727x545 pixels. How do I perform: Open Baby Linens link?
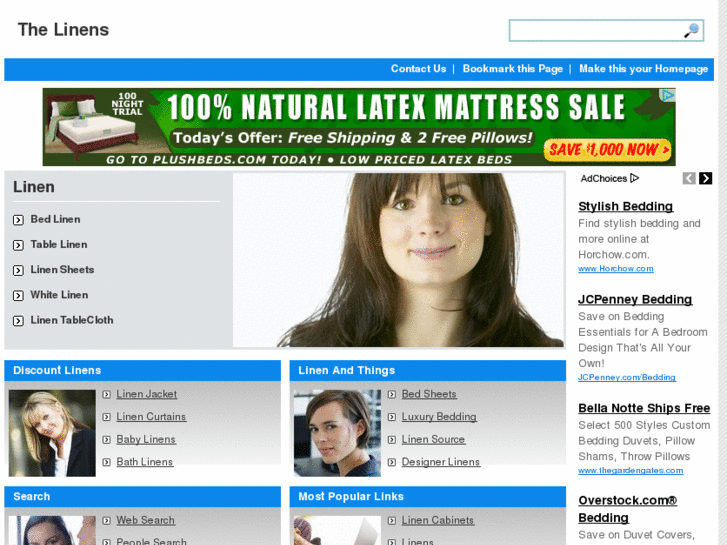[x=146, y=439]
